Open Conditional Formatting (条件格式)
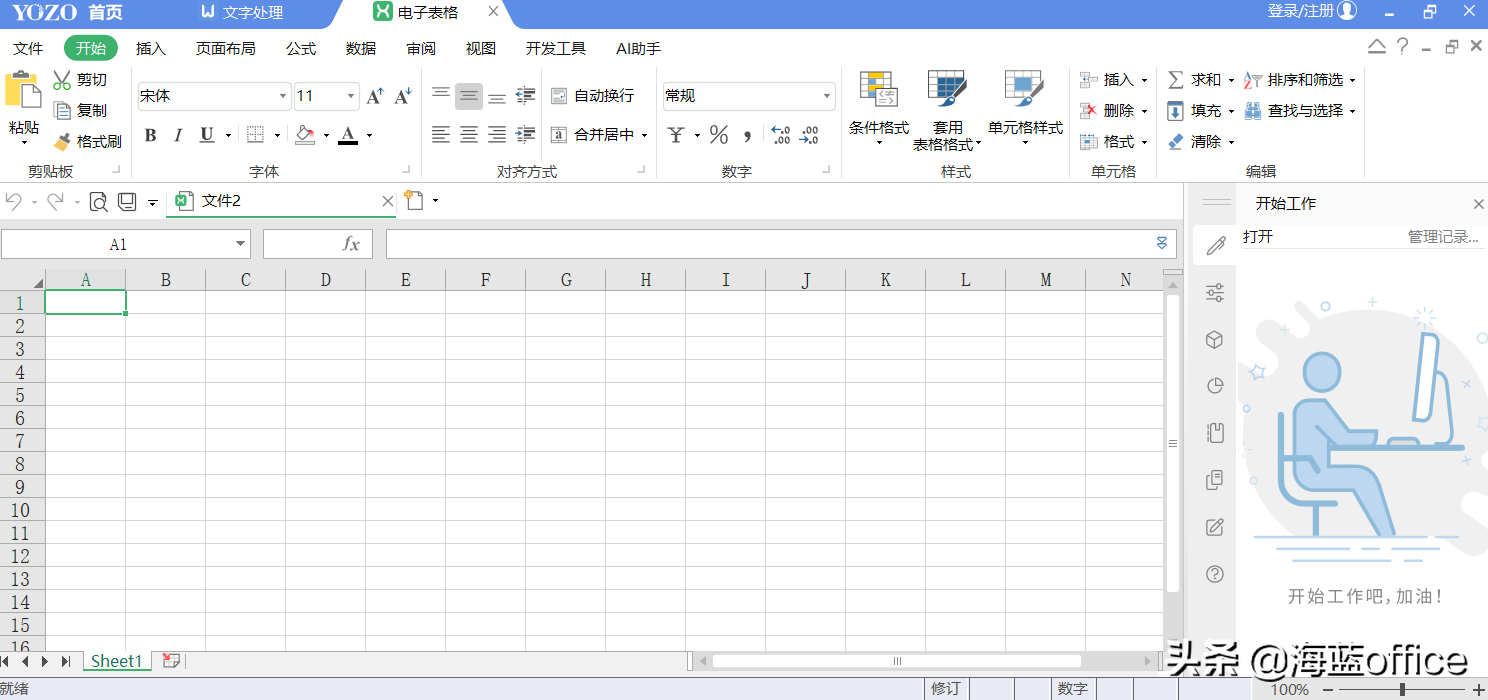The width and height of the screenshot is (1488, 700). pyautogui.click(x=878, y=108)
